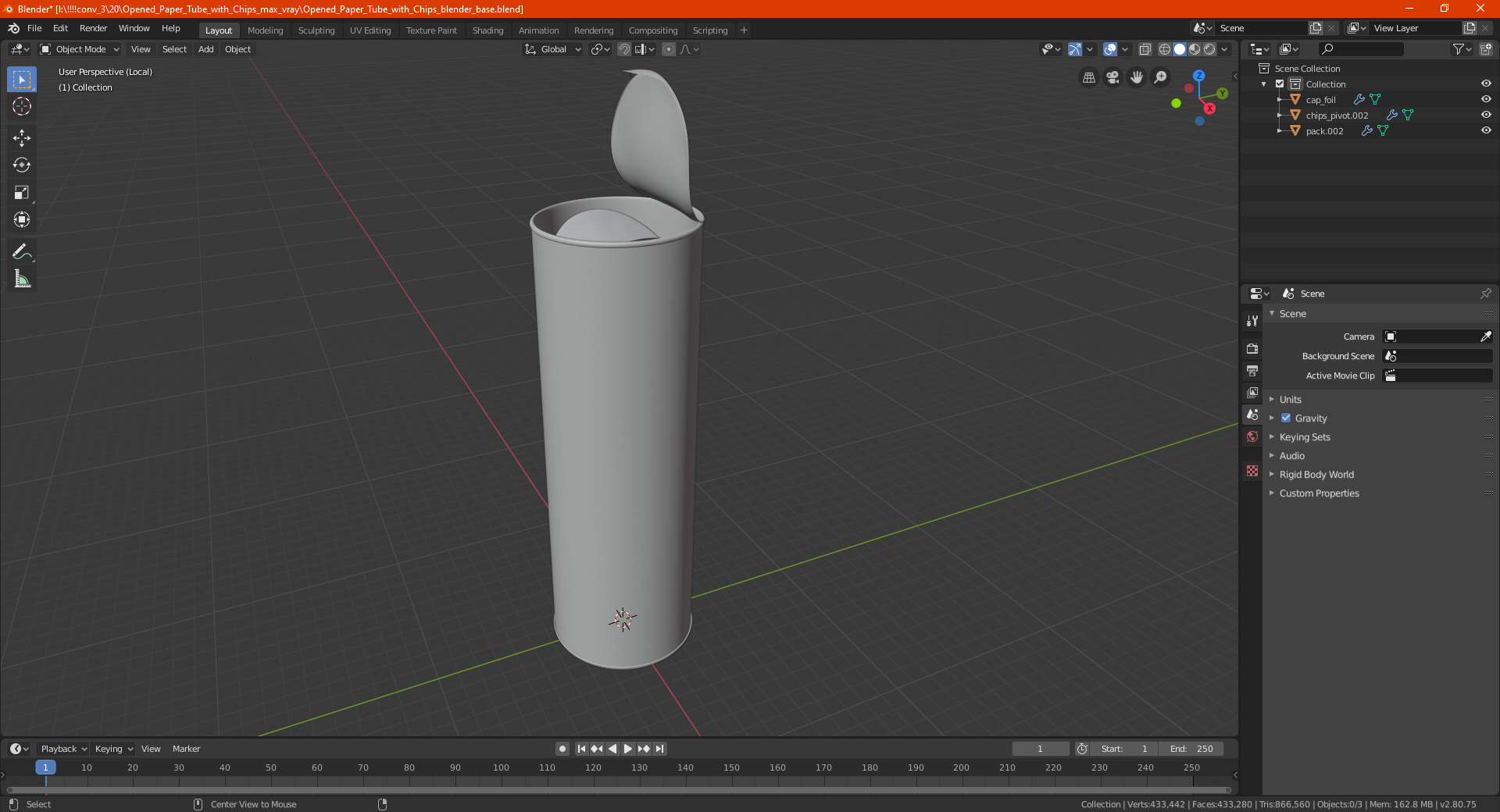This screenshot has height=812, width=1500.
Task: Open the Texture properties tab
Action: point(1252,471)
